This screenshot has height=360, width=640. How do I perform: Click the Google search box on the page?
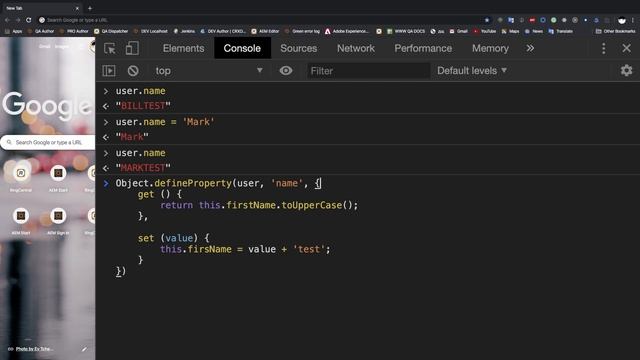48,142
